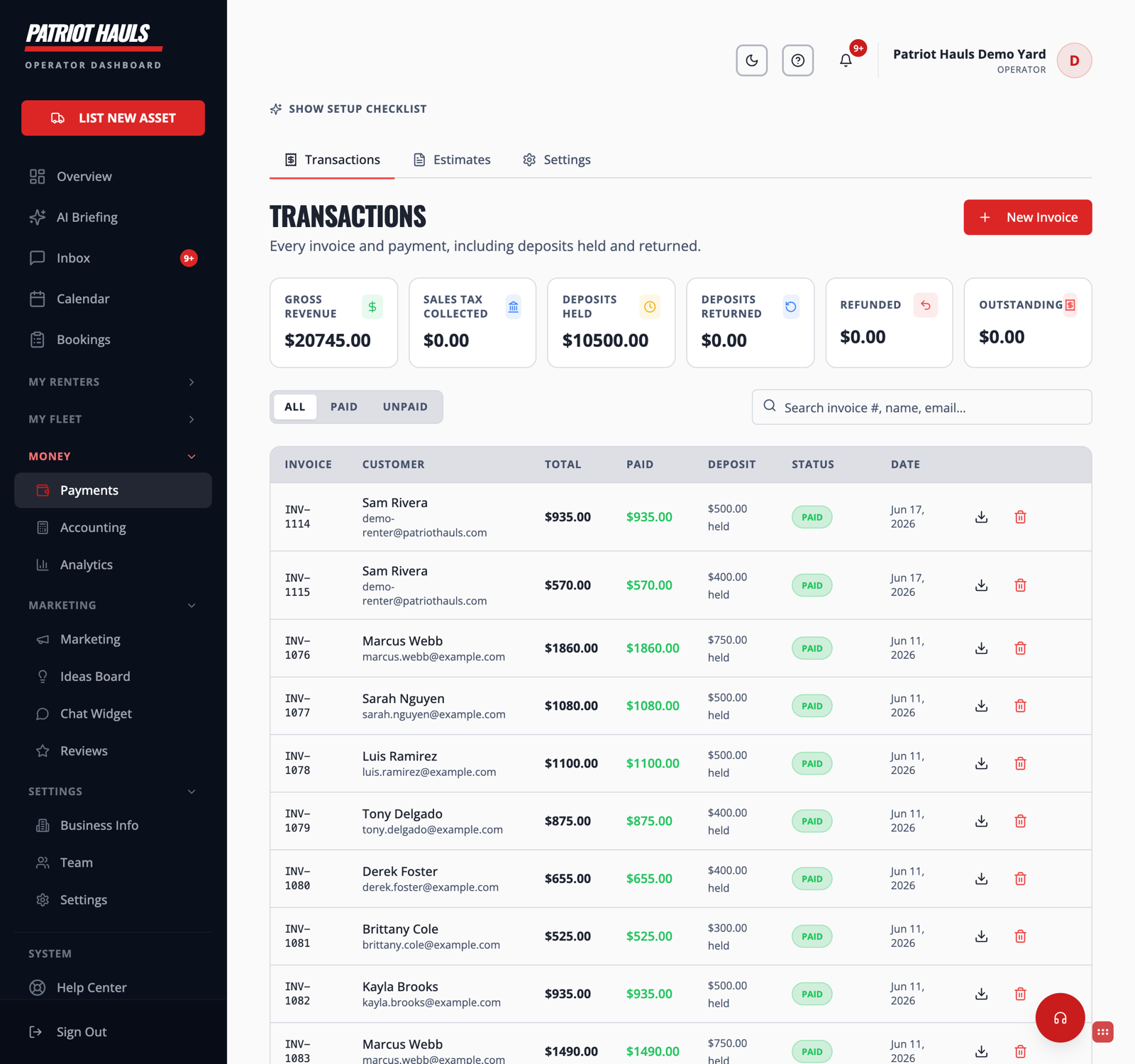This screenshot has height=1064, width=1135.
Task: Open the Settings tab near Estimates
Action: (x=557, y=160)
